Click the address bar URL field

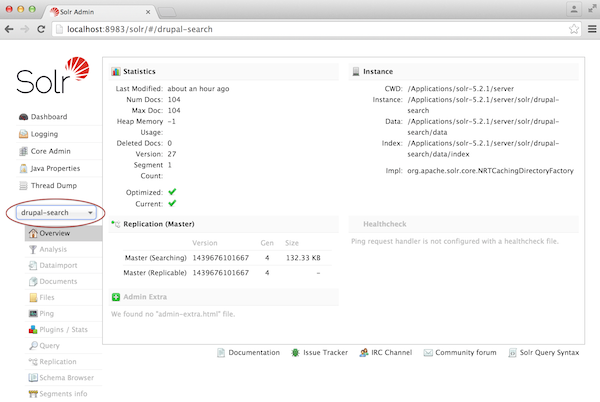click(x=316, y=29)
